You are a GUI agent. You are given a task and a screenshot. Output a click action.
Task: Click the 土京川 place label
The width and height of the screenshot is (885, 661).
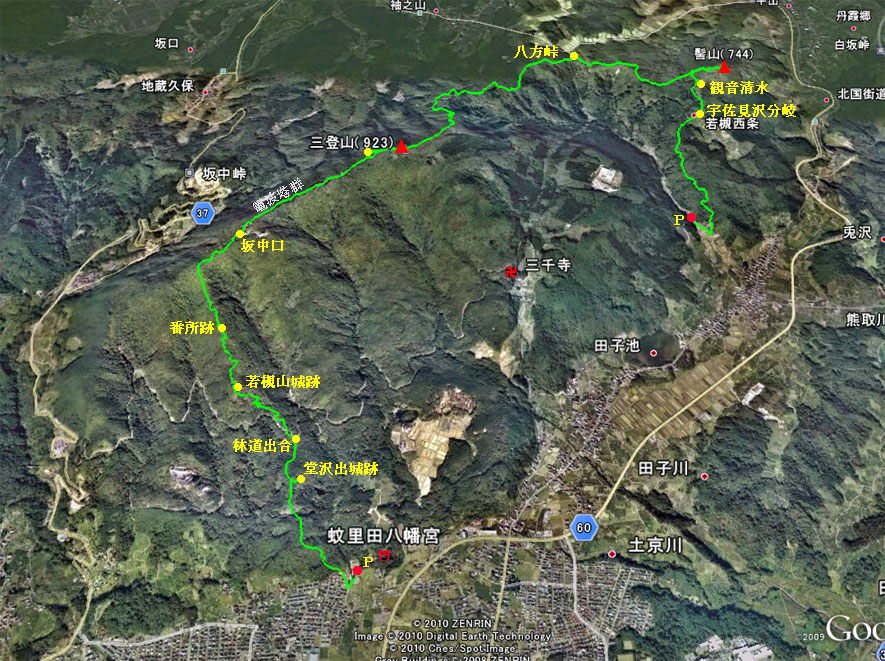654,545
